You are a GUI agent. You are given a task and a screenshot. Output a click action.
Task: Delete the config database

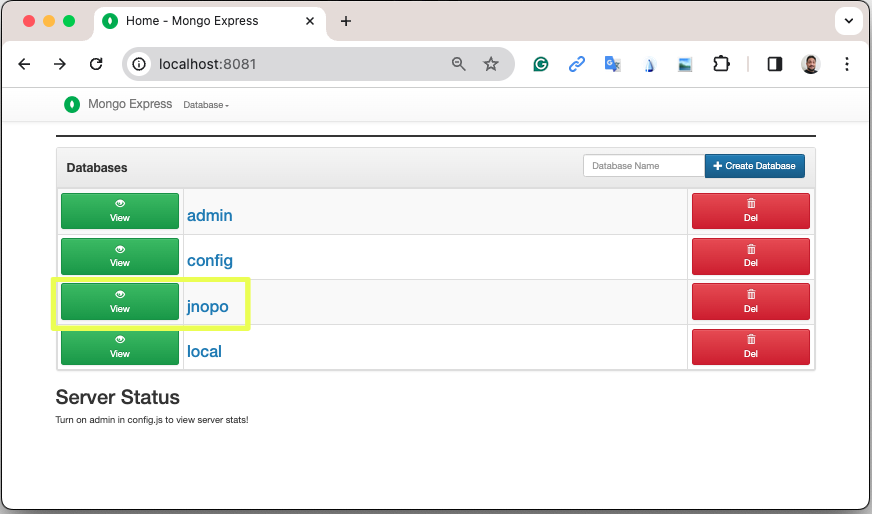[750, 256]
